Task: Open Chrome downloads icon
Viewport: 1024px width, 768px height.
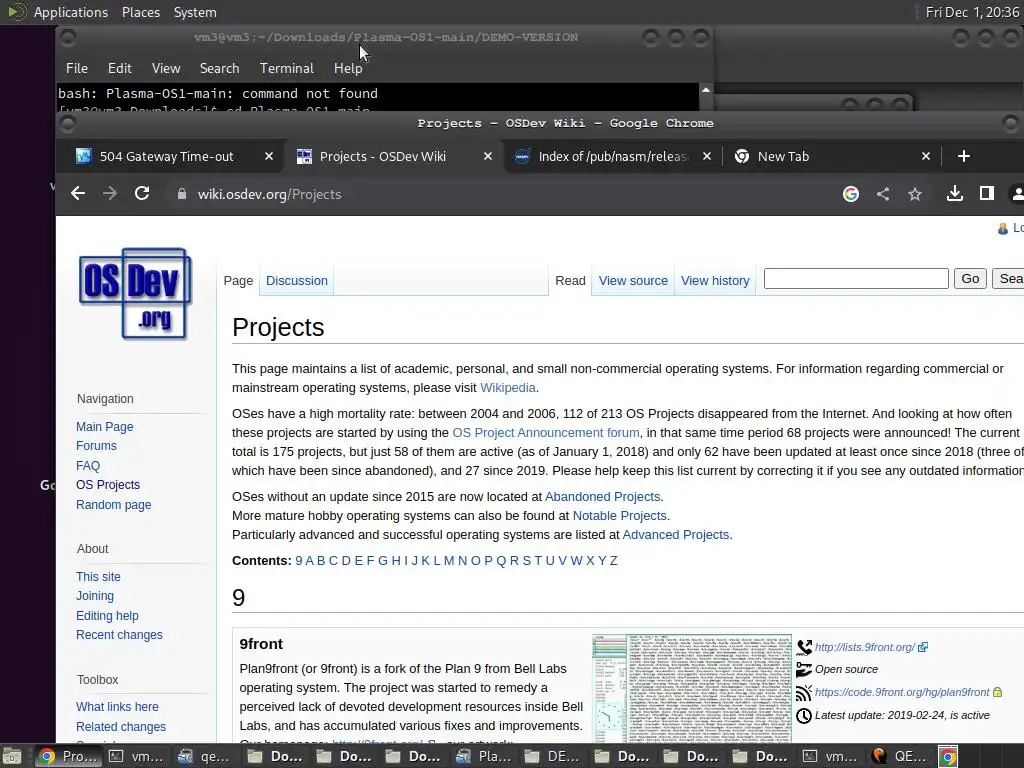Action: (x=955, y=193)
